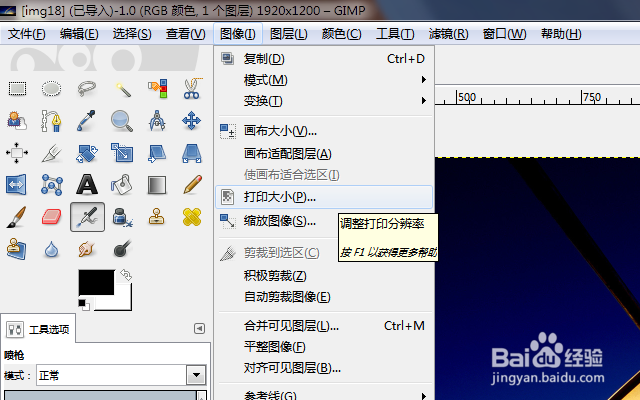The width and height of the screenshot is (640, 400).
Task: Close the open 图像(I) menu
Action: coord(238,34)
